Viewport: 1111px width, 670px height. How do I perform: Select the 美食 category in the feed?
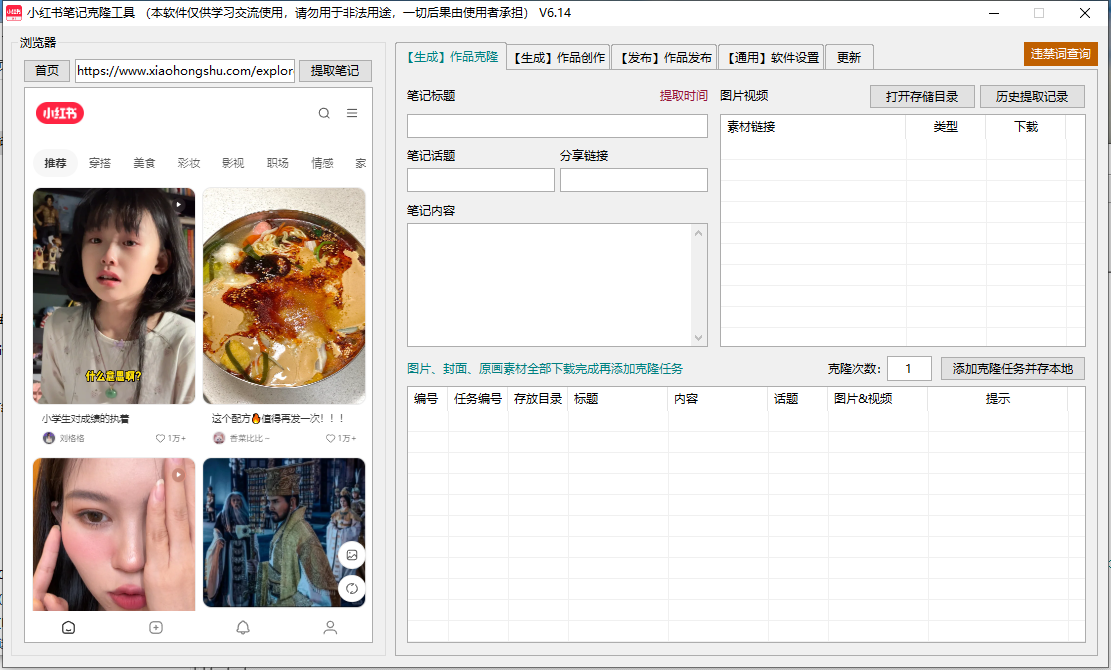(x=144, y=163)
